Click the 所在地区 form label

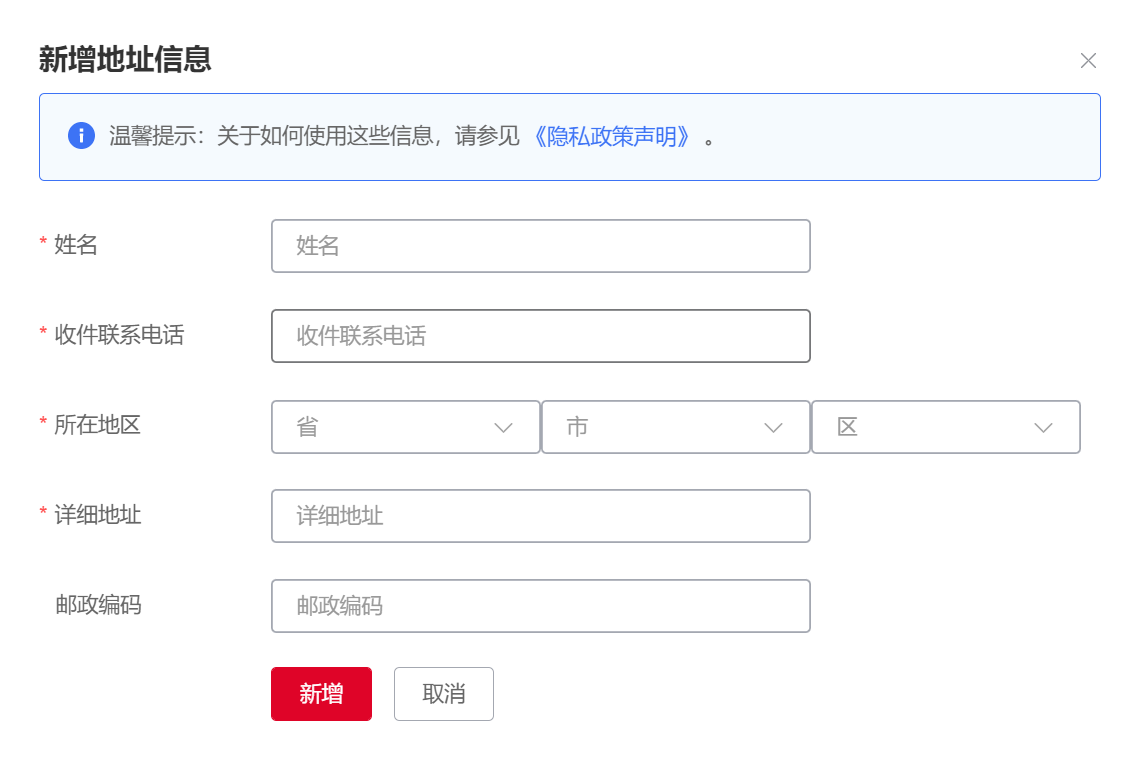click(x=97, y=425)
